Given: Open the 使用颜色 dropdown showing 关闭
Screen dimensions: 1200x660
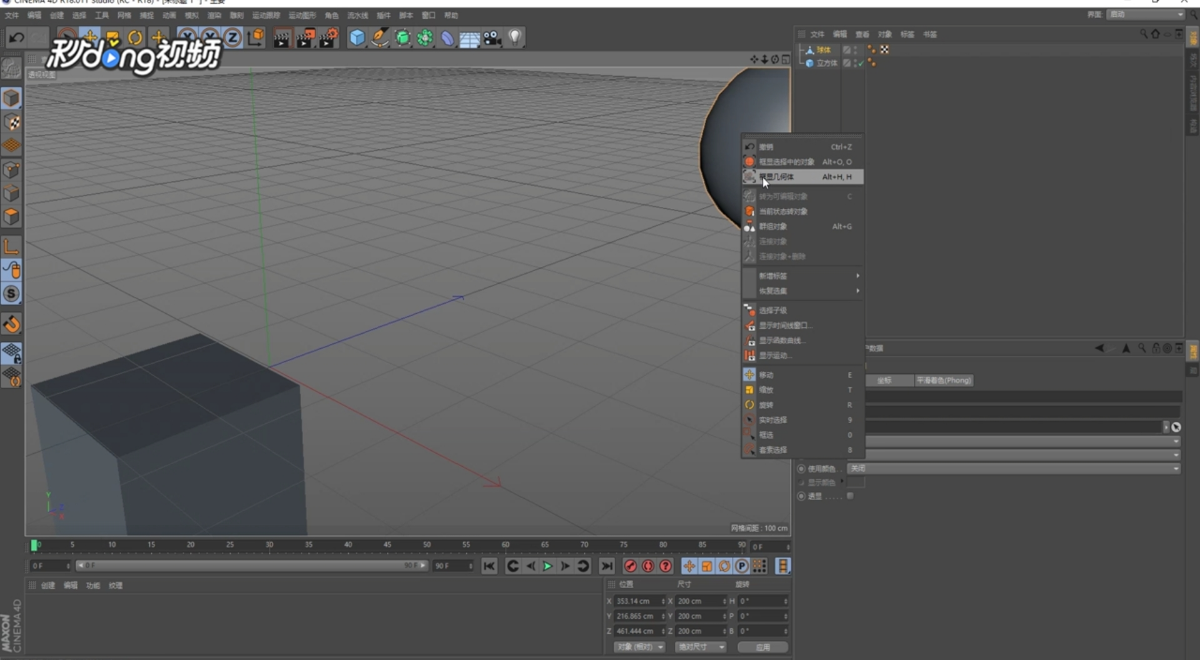Looking at the screenshot, I should (1014, 468).
